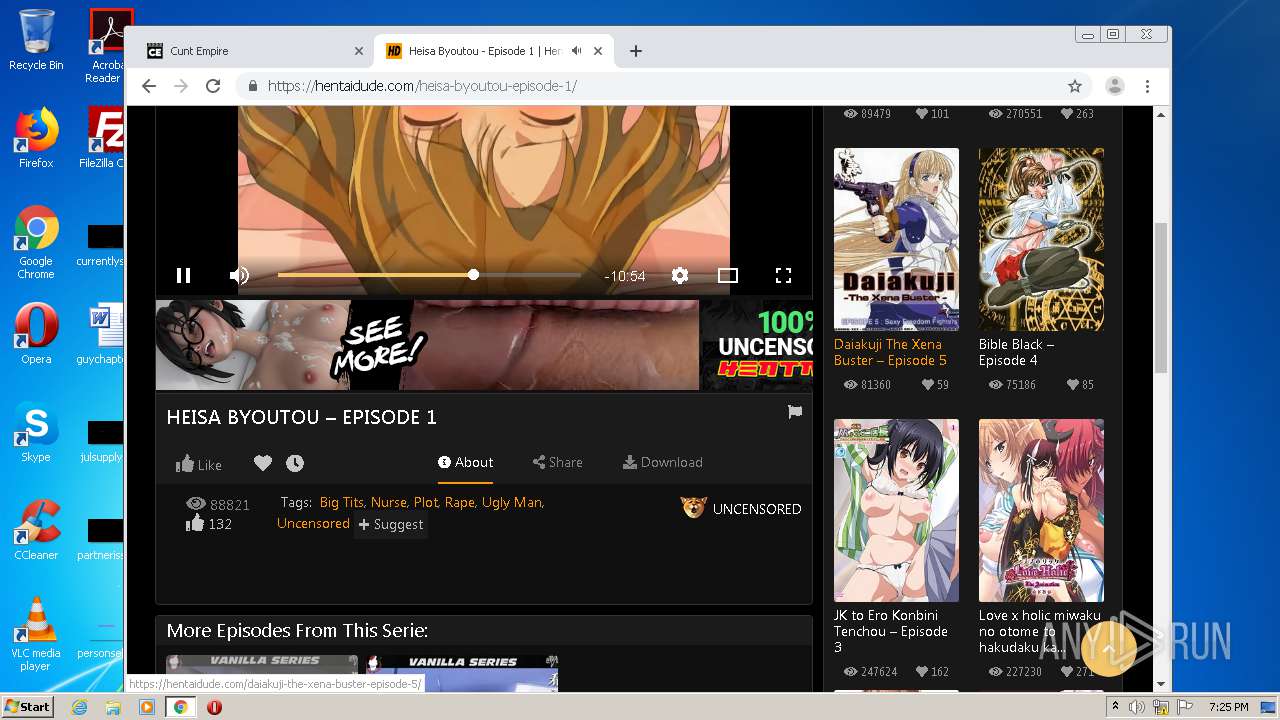Click the 7:25 PM taskbar clock
The width and height of the screenshot is (1280, 720).
click(x=1228, y=707)
